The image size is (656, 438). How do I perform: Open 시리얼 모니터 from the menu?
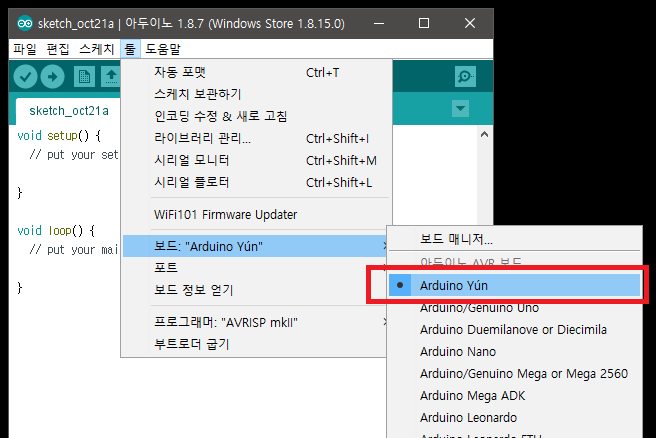coord(256,160)
